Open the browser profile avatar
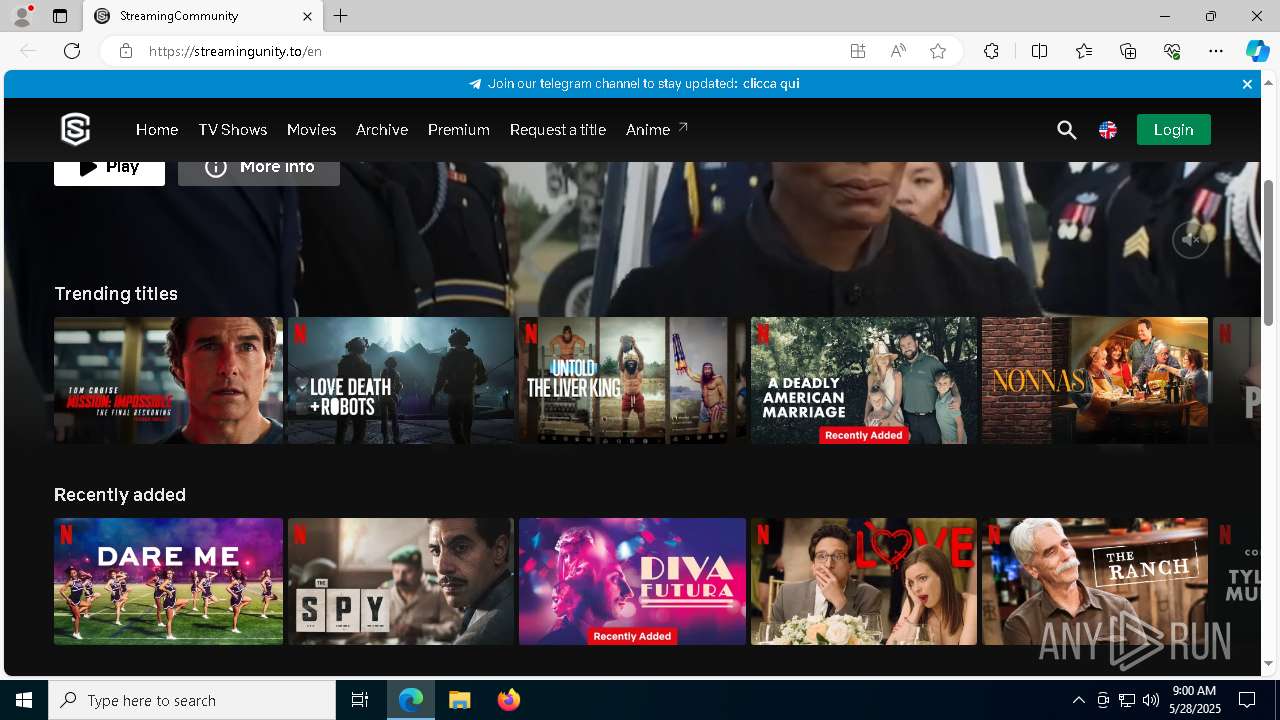The width and height of the screenshot is (1280, 720). (21, 16)
